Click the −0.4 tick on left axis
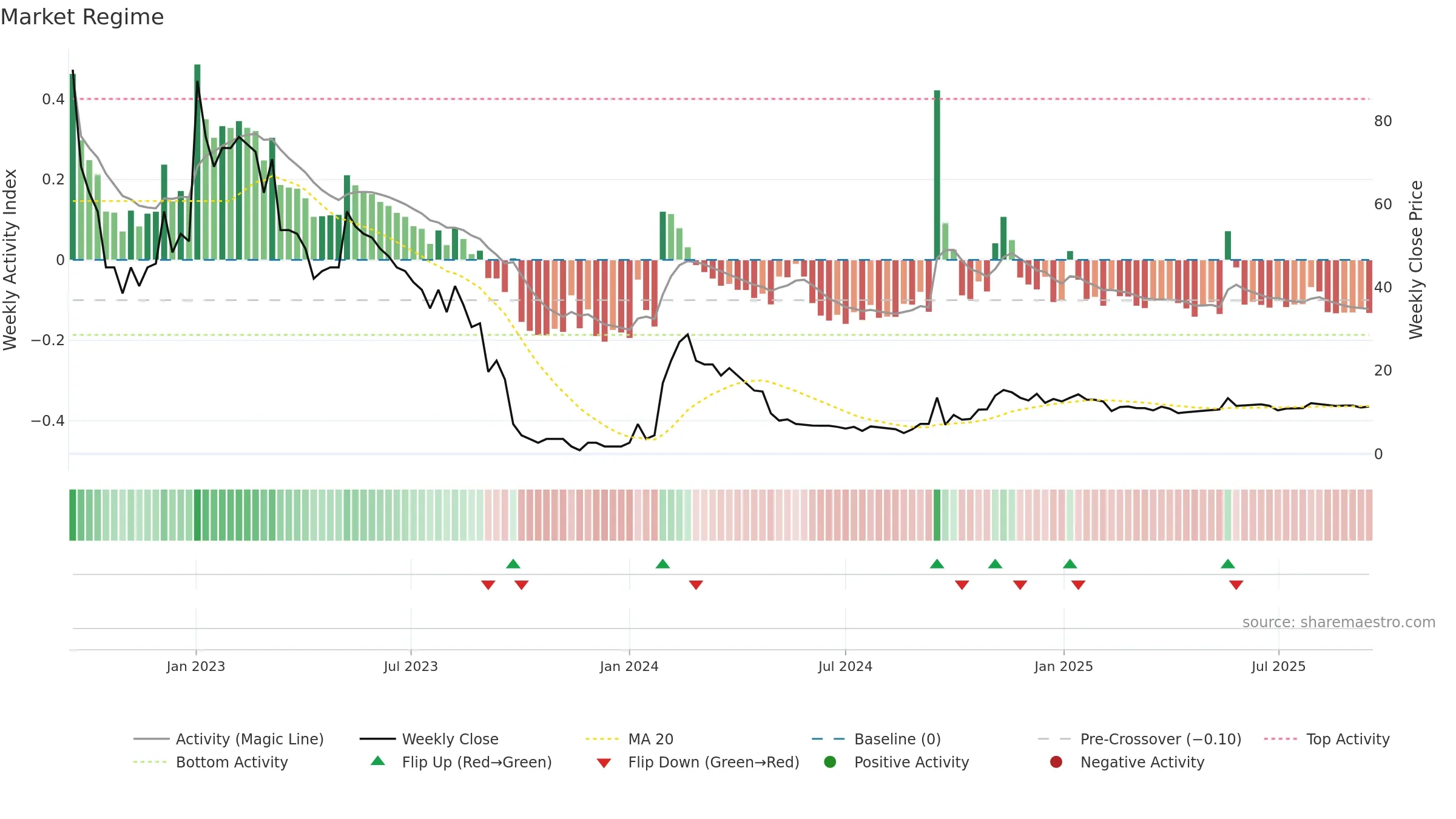The height and width of the screenshot is (819, 1456). point(48,421)
